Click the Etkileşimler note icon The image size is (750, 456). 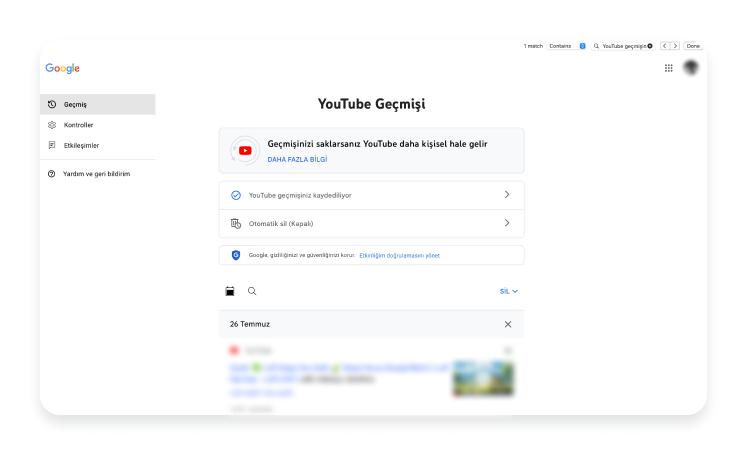tap(52, 145)
